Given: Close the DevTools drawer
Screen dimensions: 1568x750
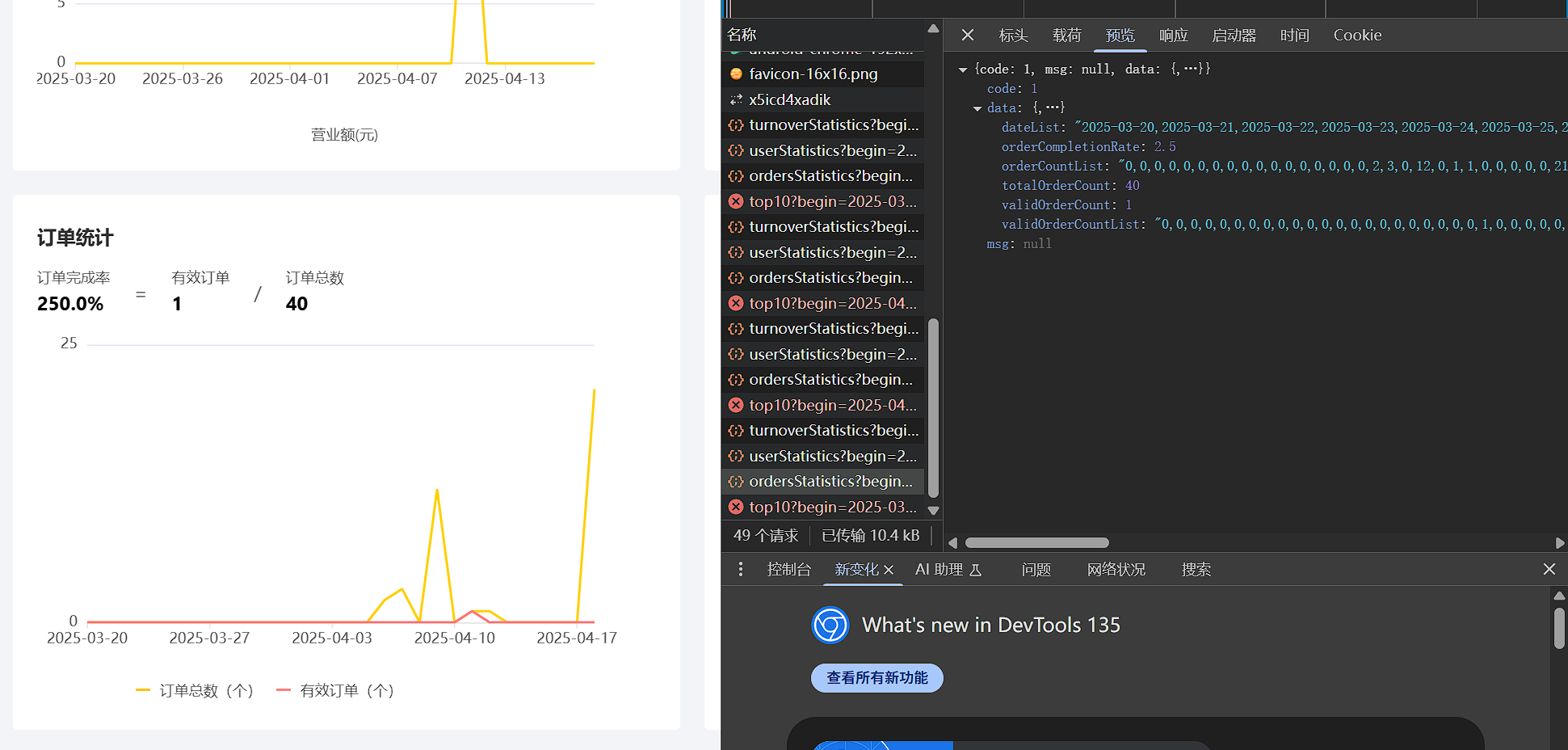Looking at the screenshot, I should 1549,569.
